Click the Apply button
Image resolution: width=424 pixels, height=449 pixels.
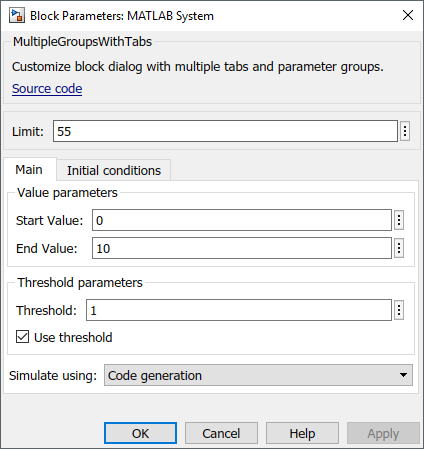coord(383,433)
